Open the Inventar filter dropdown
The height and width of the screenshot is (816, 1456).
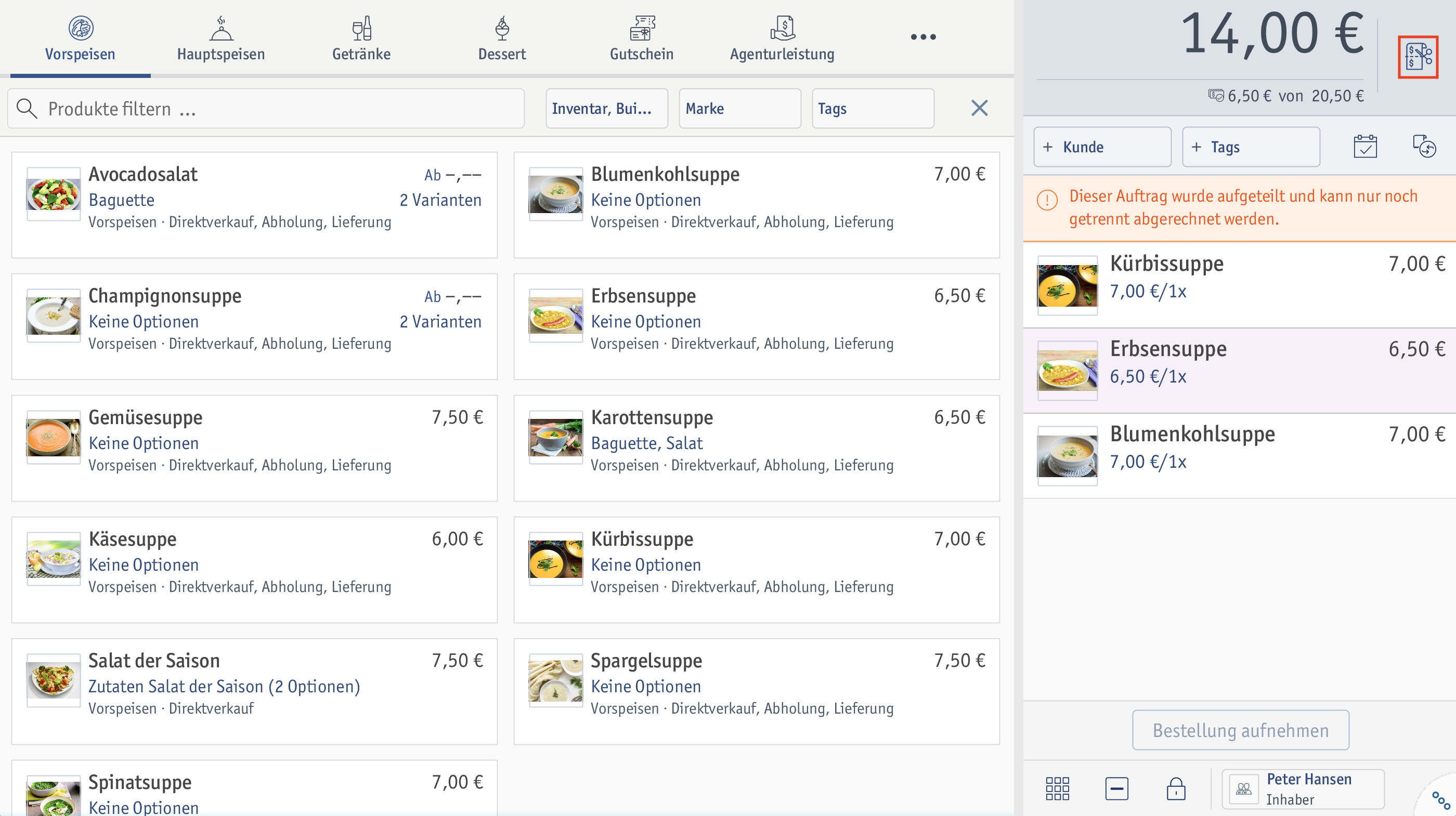click(606, 108)
